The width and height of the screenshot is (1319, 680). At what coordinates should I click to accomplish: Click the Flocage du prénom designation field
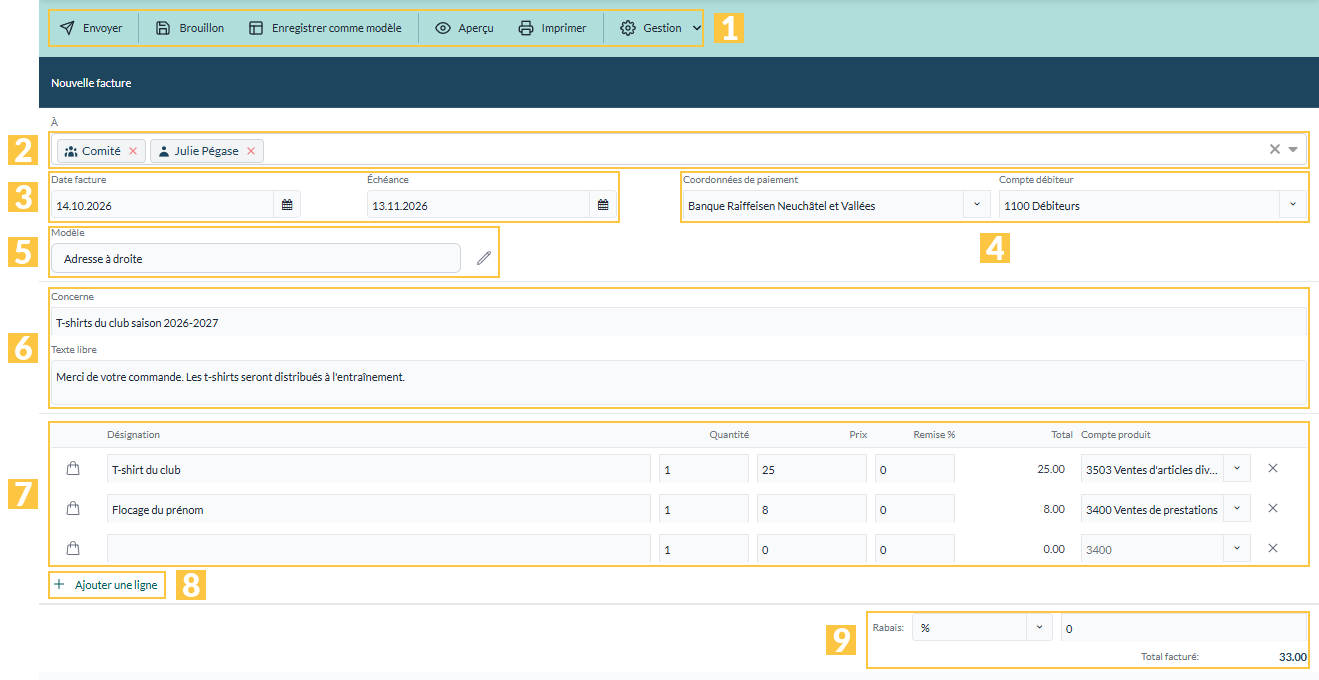coord(379,509)
